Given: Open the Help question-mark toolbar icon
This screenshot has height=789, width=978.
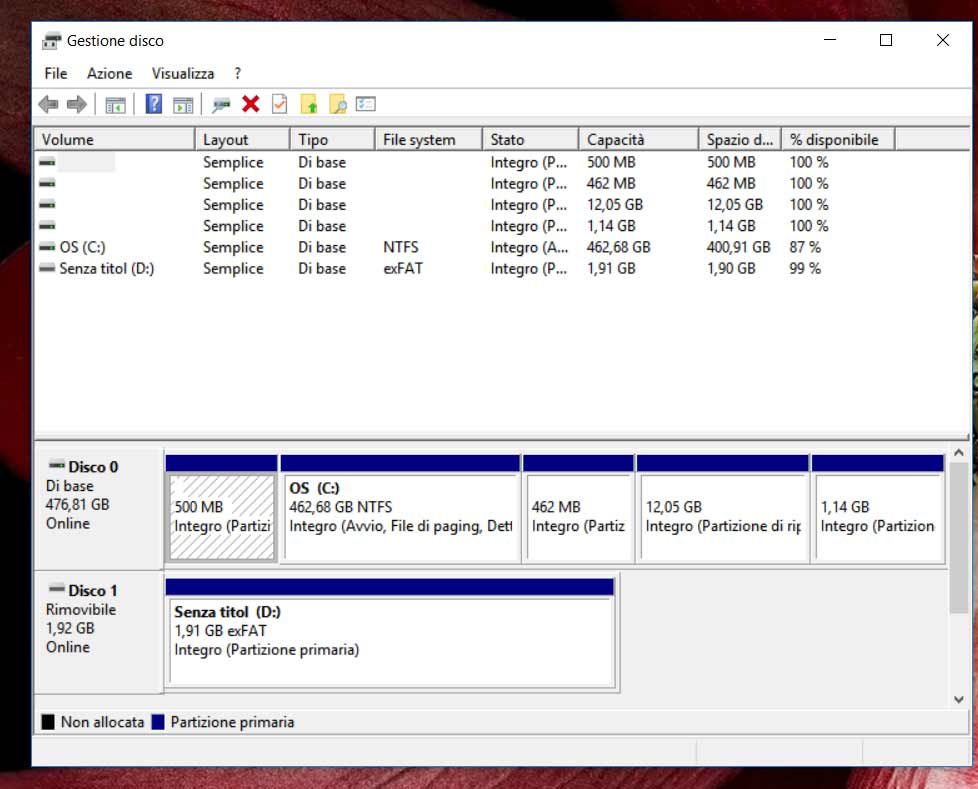Looking at the screenshot, I should click(x=153, y=104).
